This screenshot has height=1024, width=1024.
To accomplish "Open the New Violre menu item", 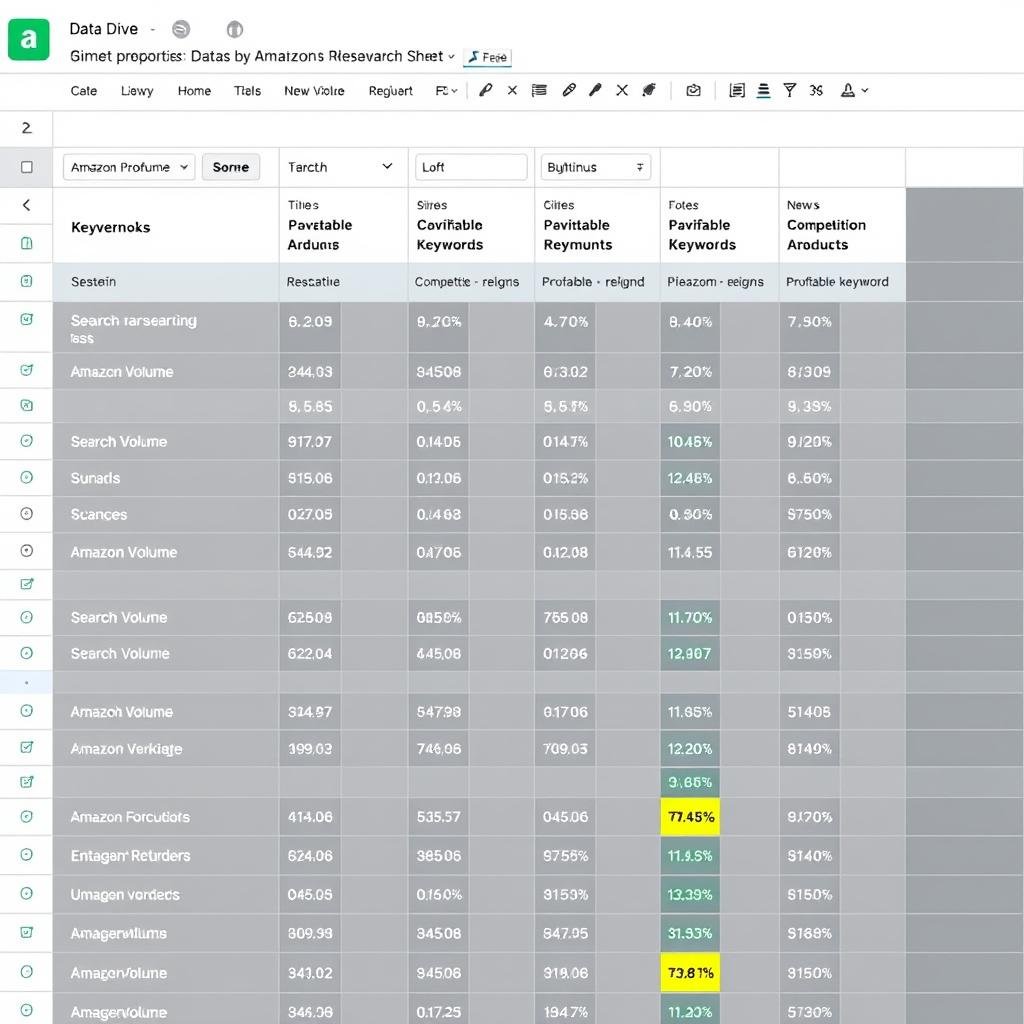I will click(x=315, y=91).
